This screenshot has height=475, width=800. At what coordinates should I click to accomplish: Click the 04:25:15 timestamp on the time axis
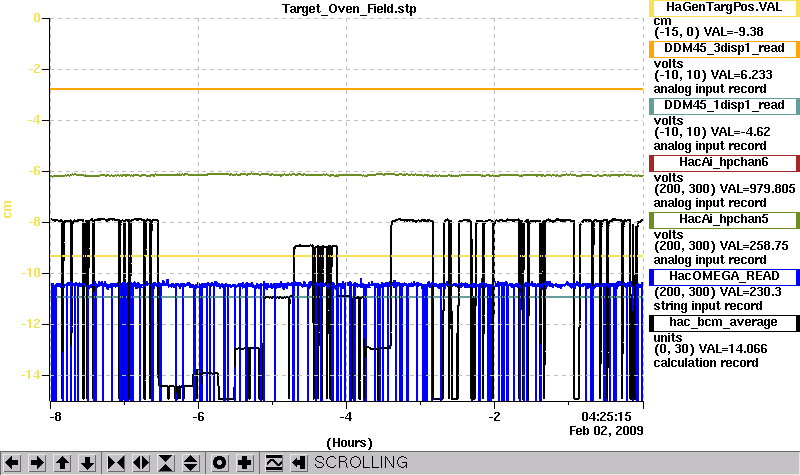click(606, 417)
